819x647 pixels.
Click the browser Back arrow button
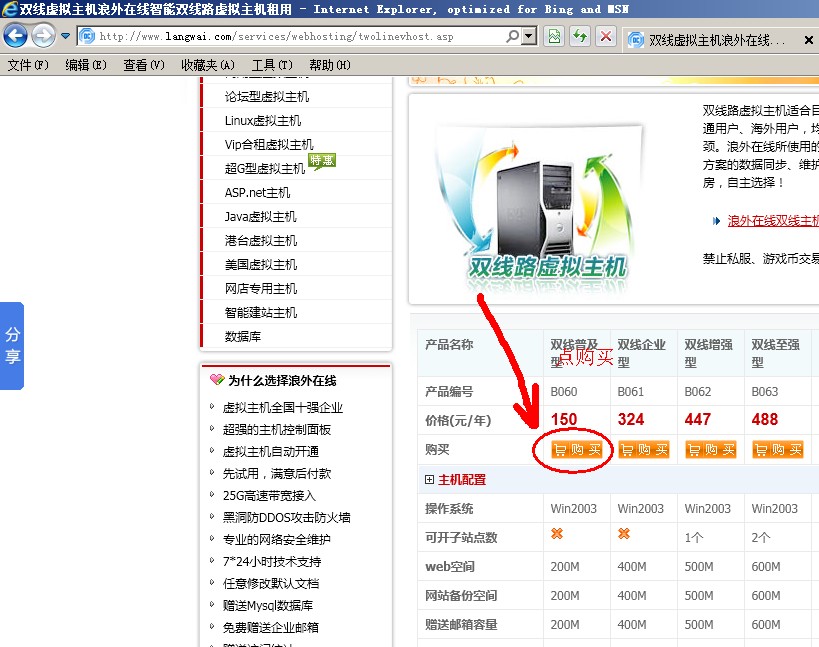click(x=15, y=37)
